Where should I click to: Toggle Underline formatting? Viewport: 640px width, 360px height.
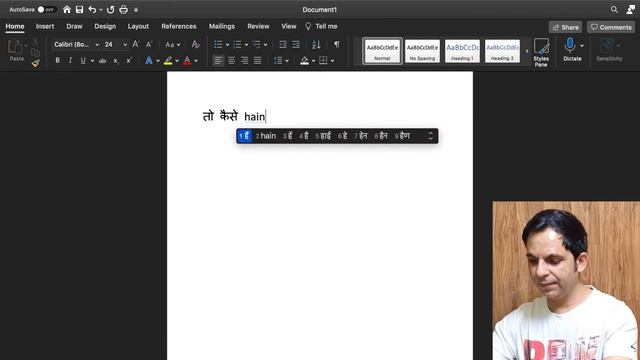[x=83, y=60]
